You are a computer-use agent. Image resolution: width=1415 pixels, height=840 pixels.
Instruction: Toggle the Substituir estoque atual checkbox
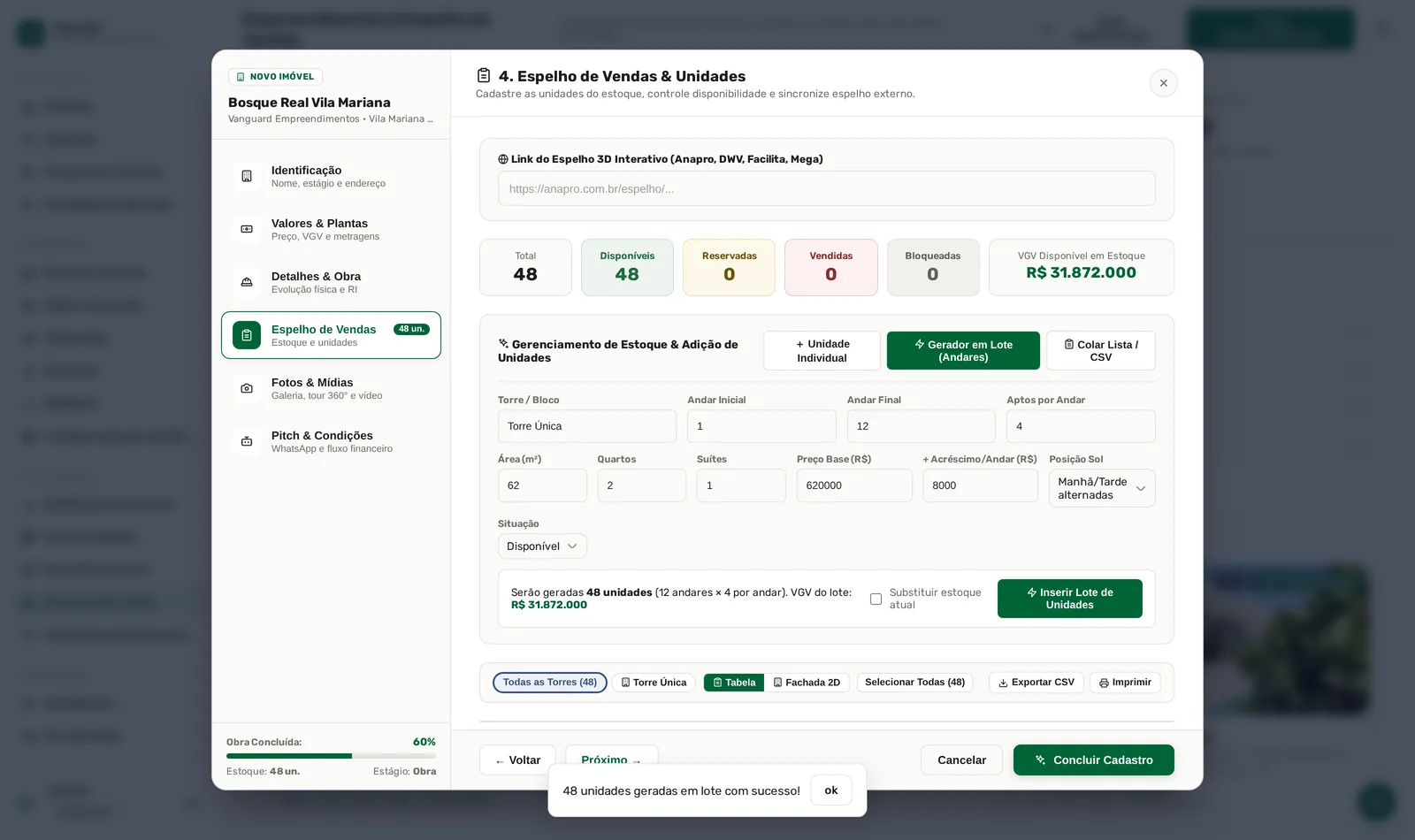click(876, 599)
